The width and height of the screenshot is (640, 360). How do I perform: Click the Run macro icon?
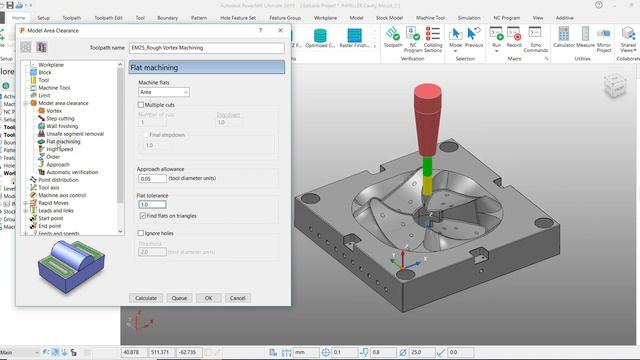point(496,34)
